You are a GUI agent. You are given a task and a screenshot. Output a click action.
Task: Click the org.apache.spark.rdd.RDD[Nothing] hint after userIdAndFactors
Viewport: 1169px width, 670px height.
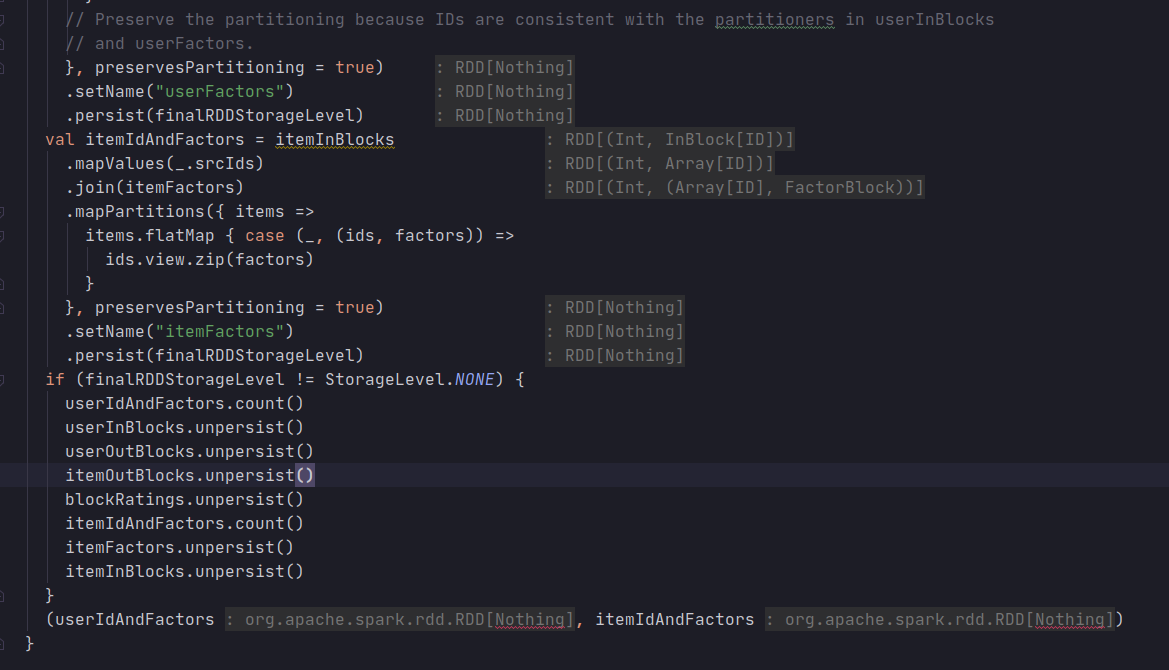[x=400, y=619]
